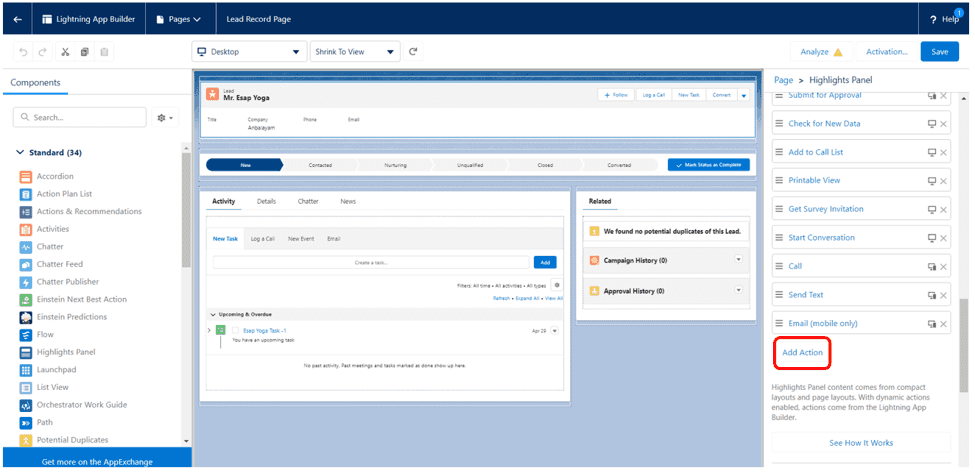Open the Approval History dropdown arrow

(739, 290)
